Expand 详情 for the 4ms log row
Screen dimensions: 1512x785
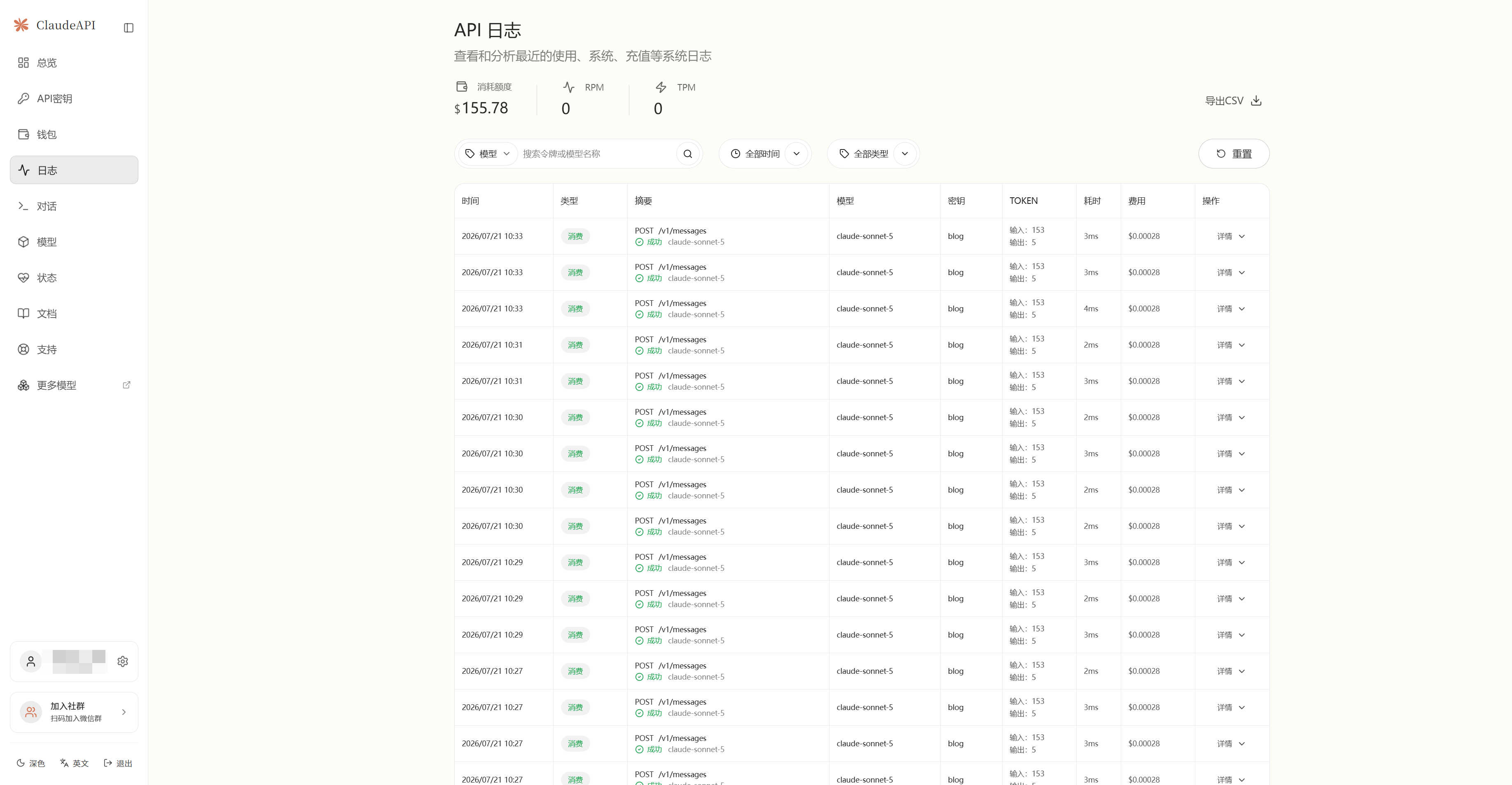(x=1231, y=309)
